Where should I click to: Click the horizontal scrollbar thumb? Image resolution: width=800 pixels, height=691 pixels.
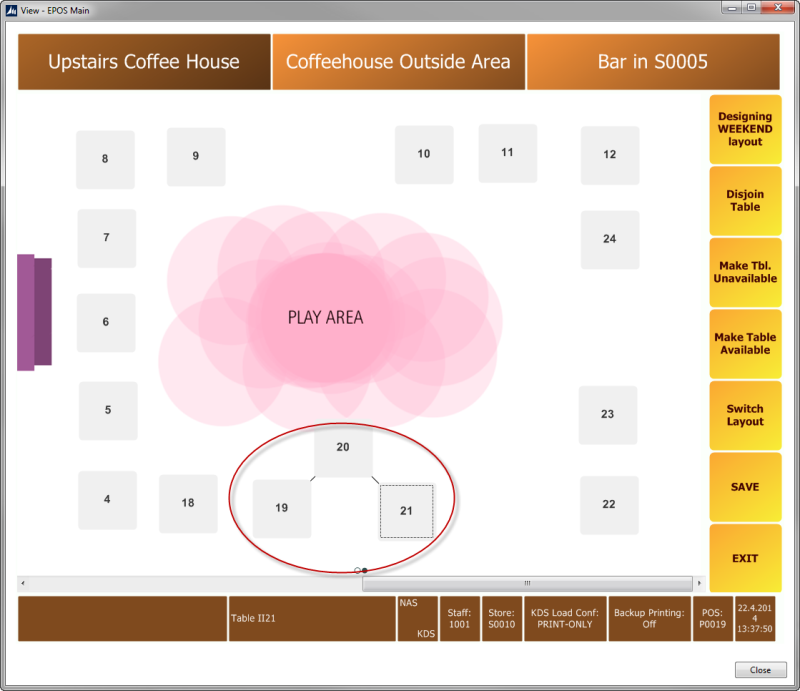527,583
